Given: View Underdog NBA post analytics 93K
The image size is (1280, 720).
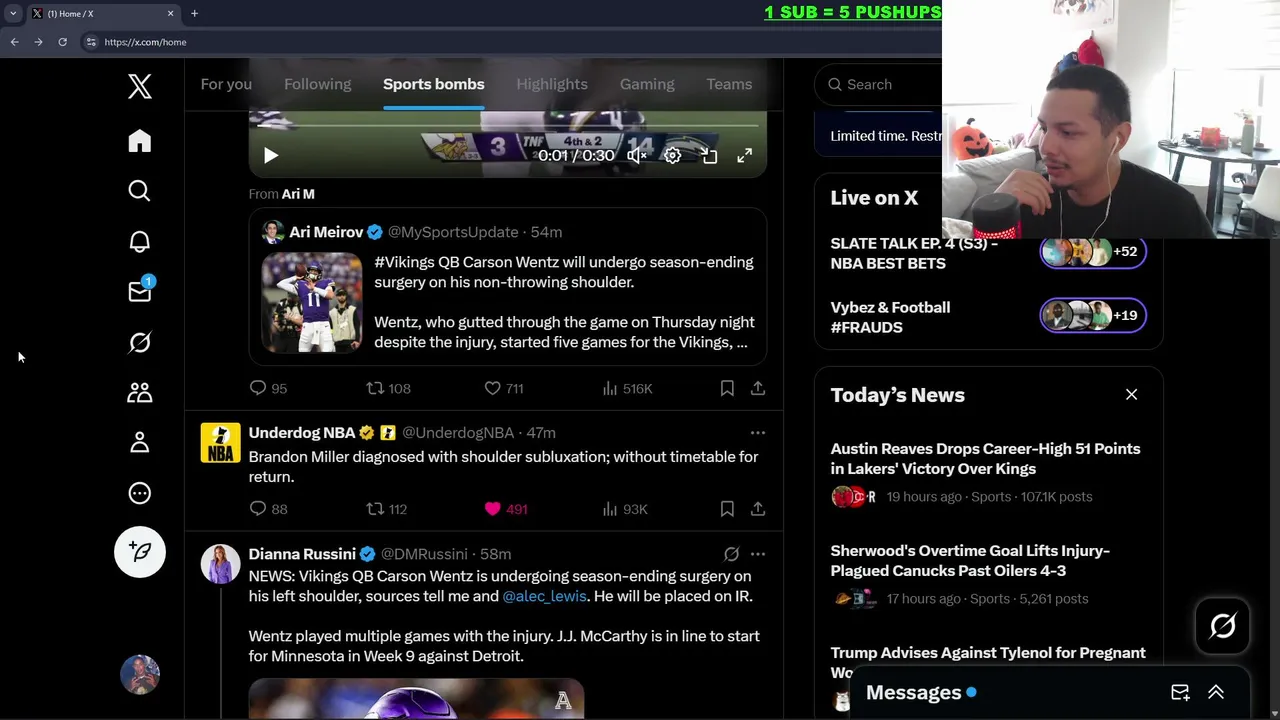Looking at the screenshot, I should [x=625, y=509].
